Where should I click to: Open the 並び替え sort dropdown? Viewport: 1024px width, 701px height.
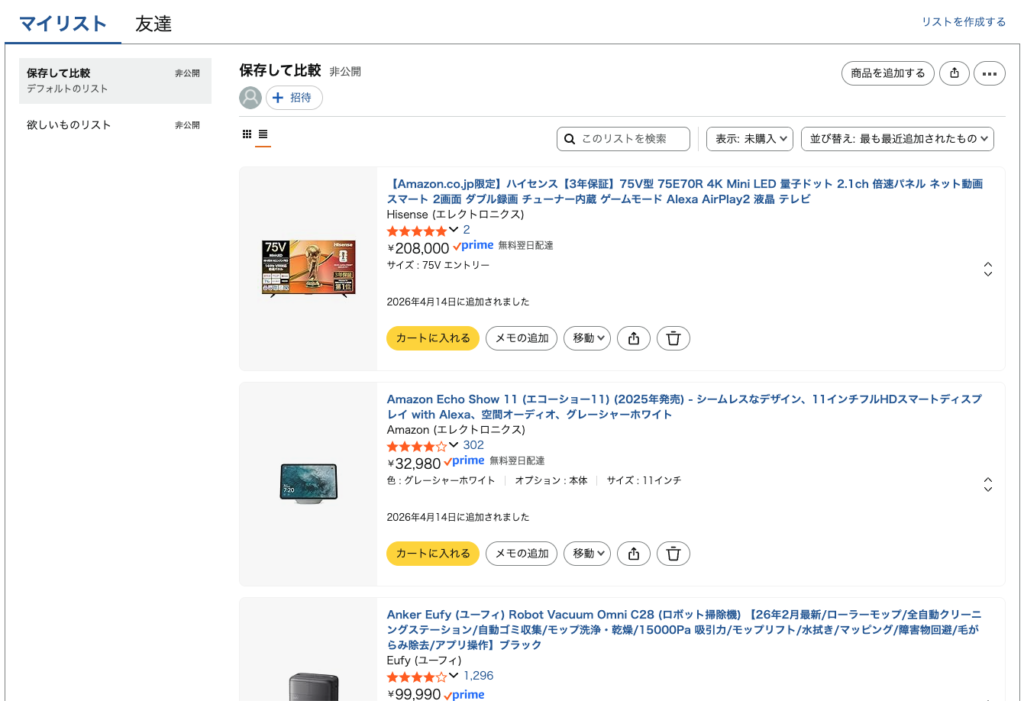coord(897,139)
